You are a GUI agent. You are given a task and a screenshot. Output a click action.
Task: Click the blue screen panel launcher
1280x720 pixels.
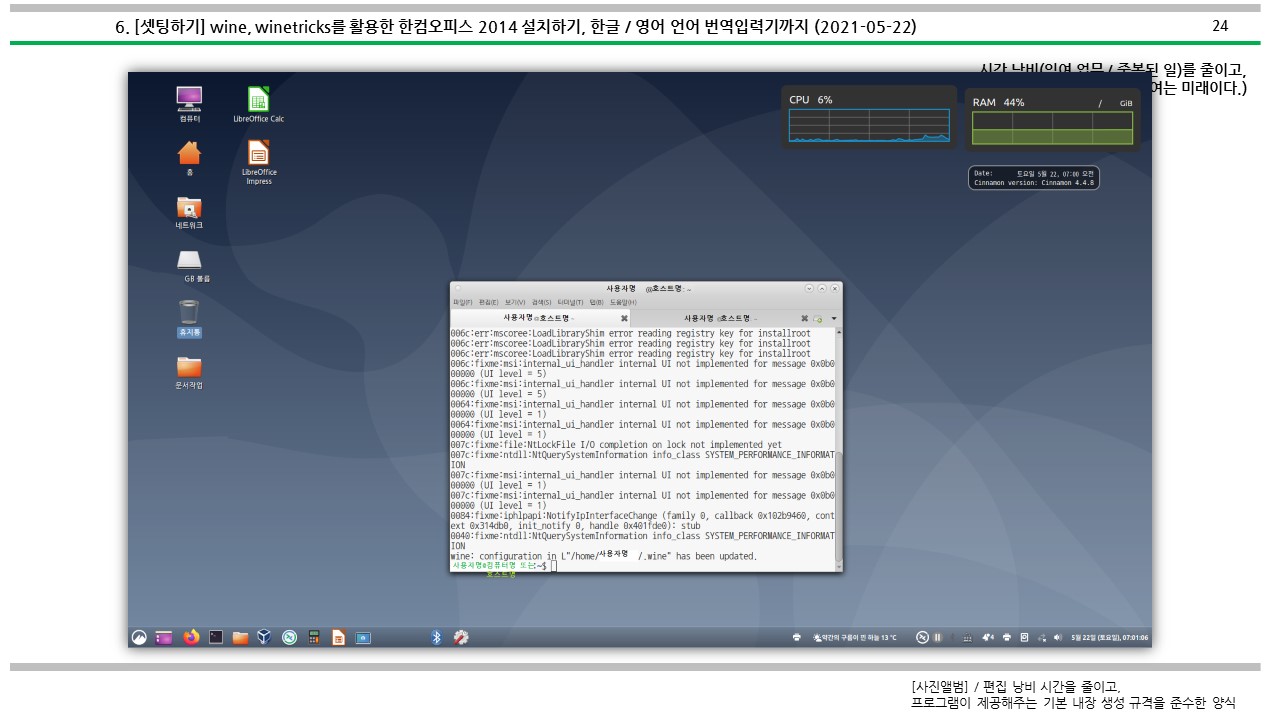point(363,638)
